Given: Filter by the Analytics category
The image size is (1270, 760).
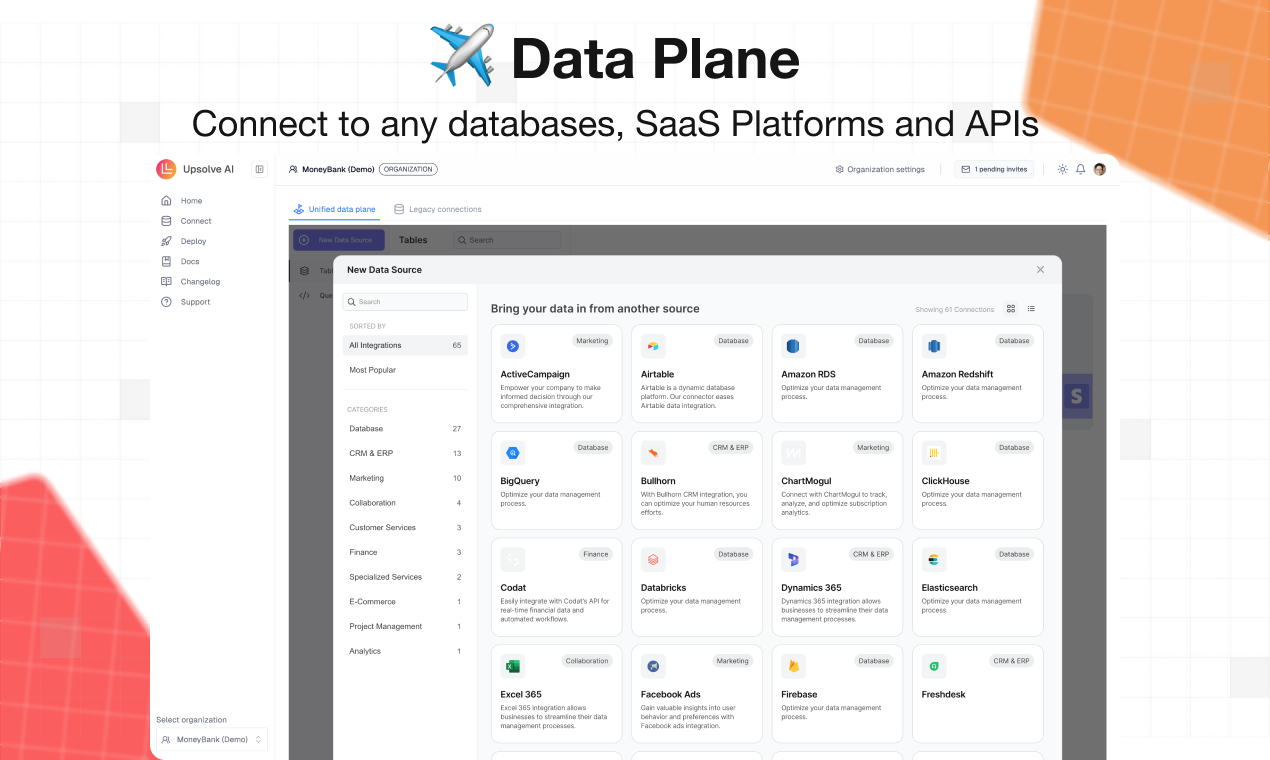Looking at the screenshot, I should pos(405,651).
